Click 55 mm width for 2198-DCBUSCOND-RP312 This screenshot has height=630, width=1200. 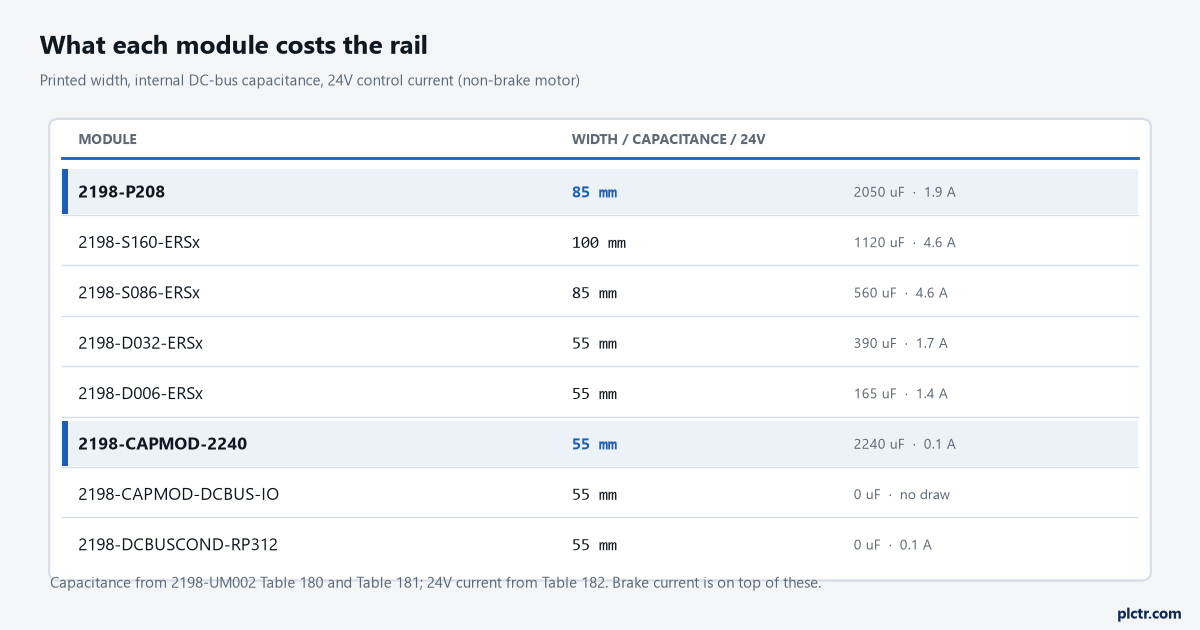click(x=595, y=545)
